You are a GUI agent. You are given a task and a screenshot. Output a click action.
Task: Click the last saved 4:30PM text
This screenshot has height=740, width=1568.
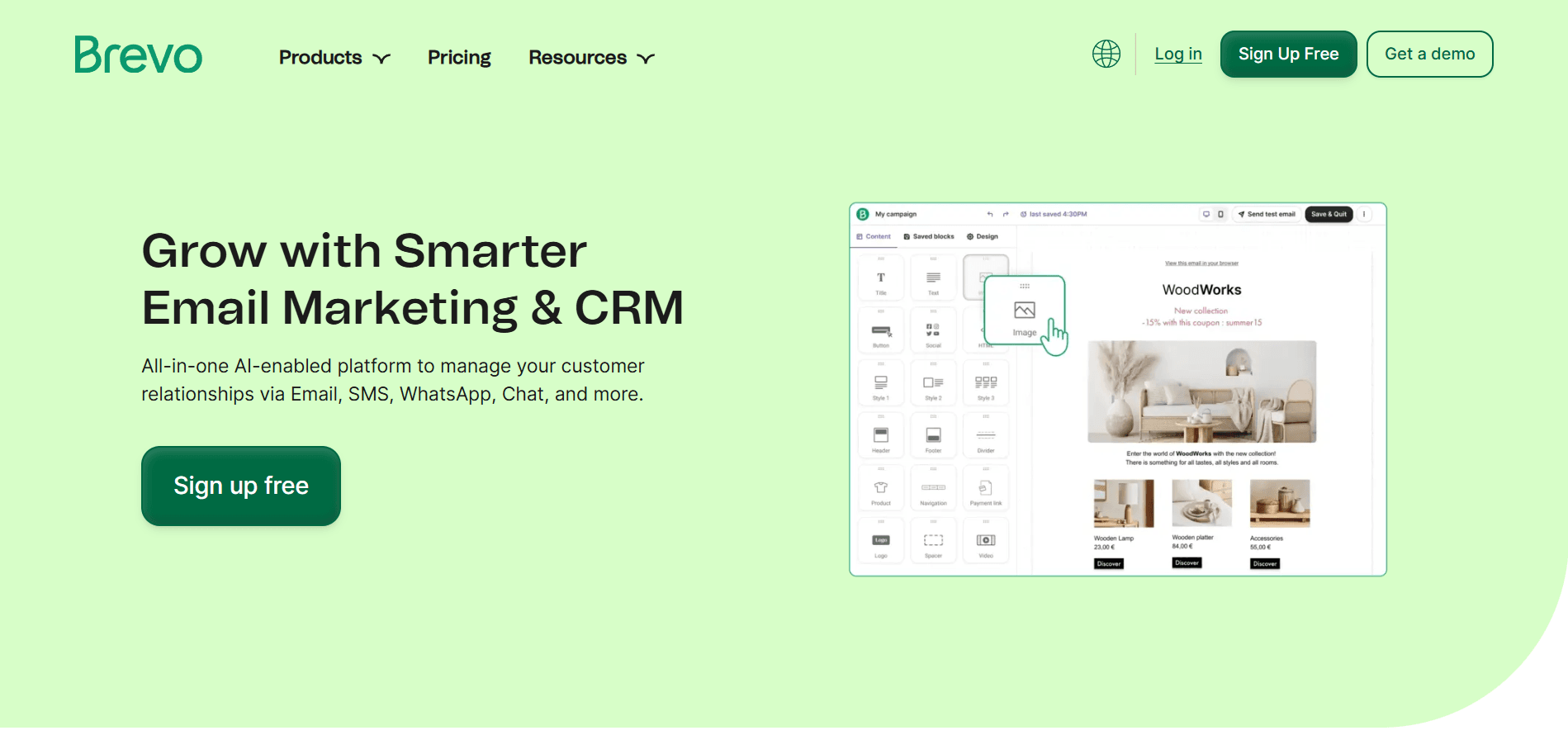1058,214
